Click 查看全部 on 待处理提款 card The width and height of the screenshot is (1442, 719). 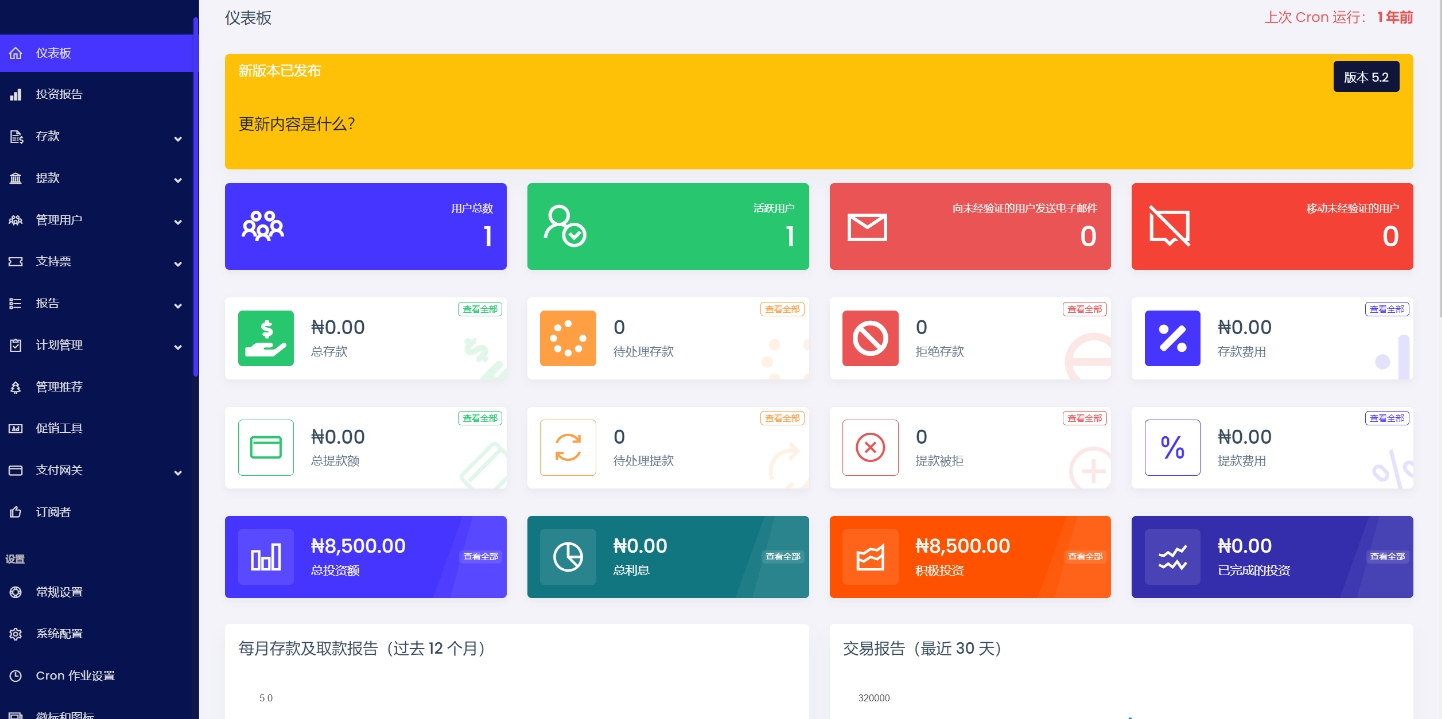pyautogui.click(x=782, y=418)
